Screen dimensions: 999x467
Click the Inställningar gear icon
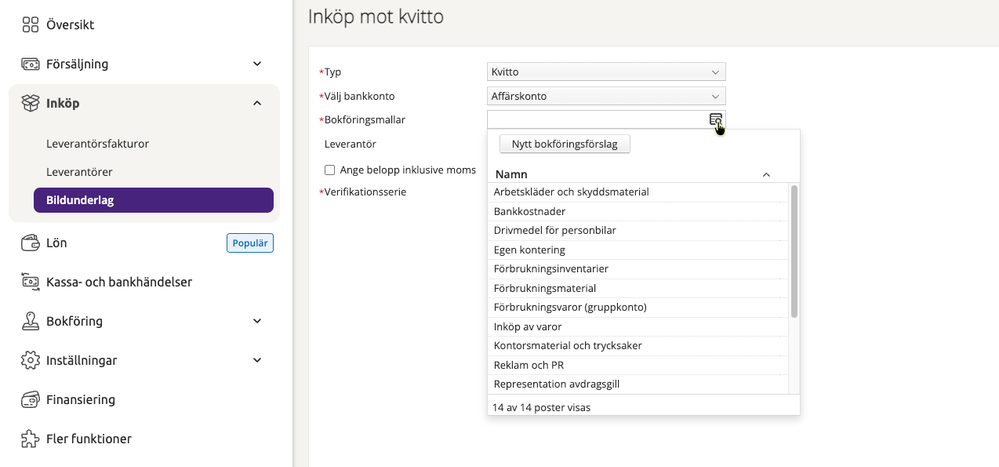[30, 360]
